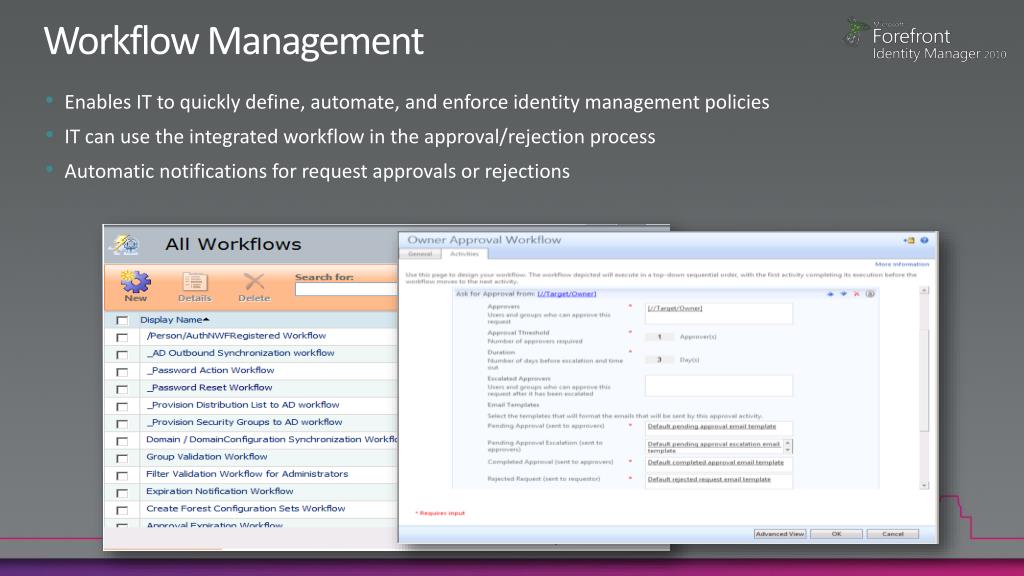
Task: Click the Duration days number field
Action: [659, 360]
